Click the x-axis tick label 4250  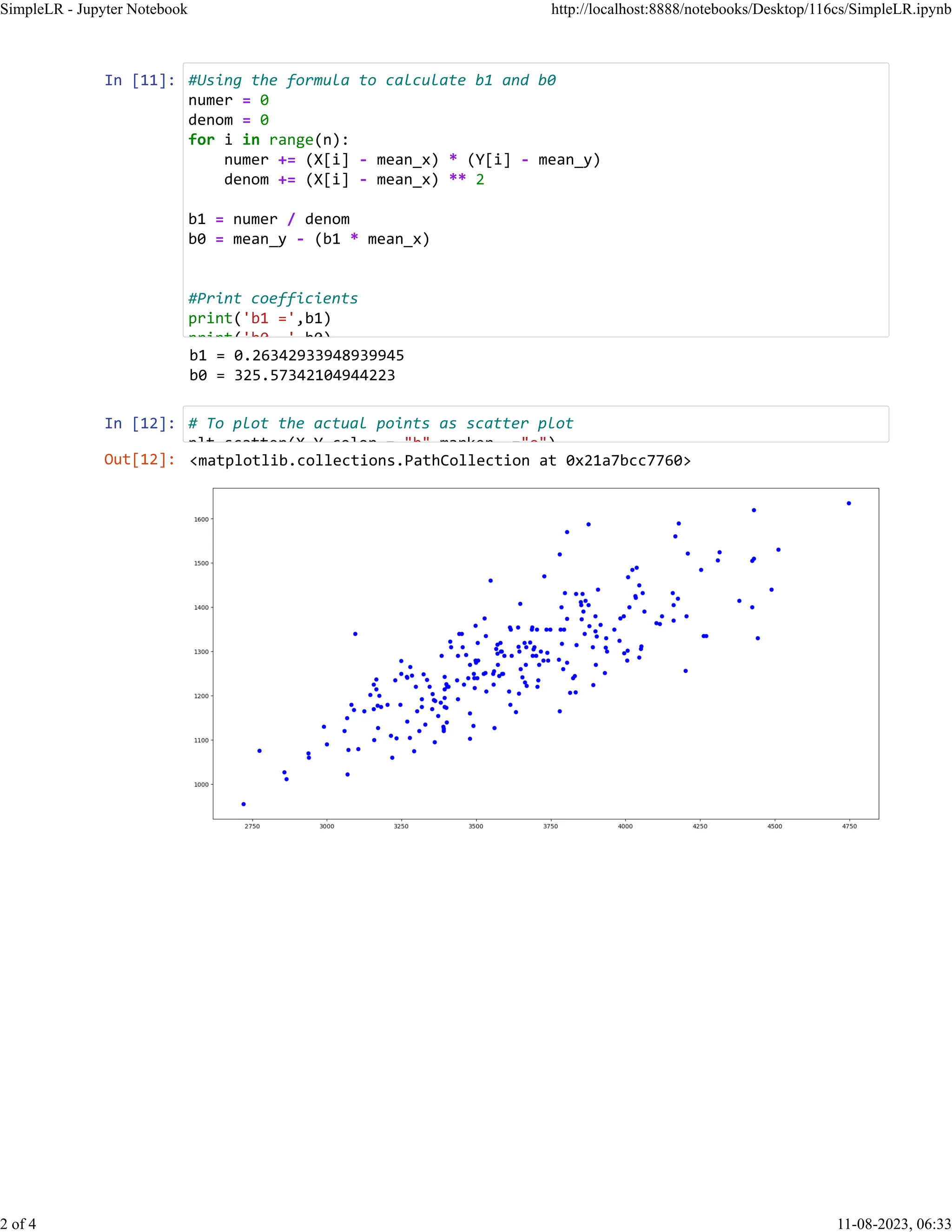(700, 827)
